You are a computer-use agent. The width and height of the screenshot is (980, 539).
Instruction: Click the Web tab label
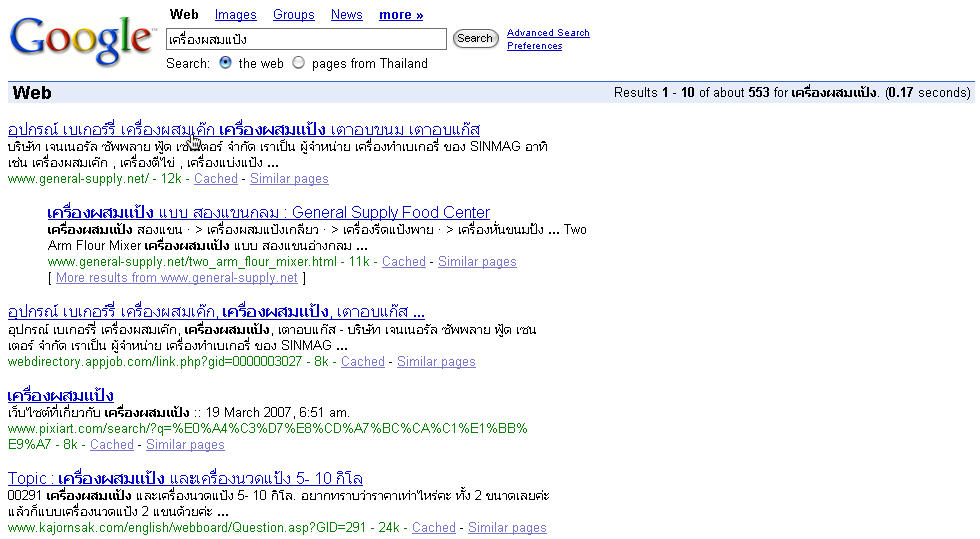click(x=184, y=14)
